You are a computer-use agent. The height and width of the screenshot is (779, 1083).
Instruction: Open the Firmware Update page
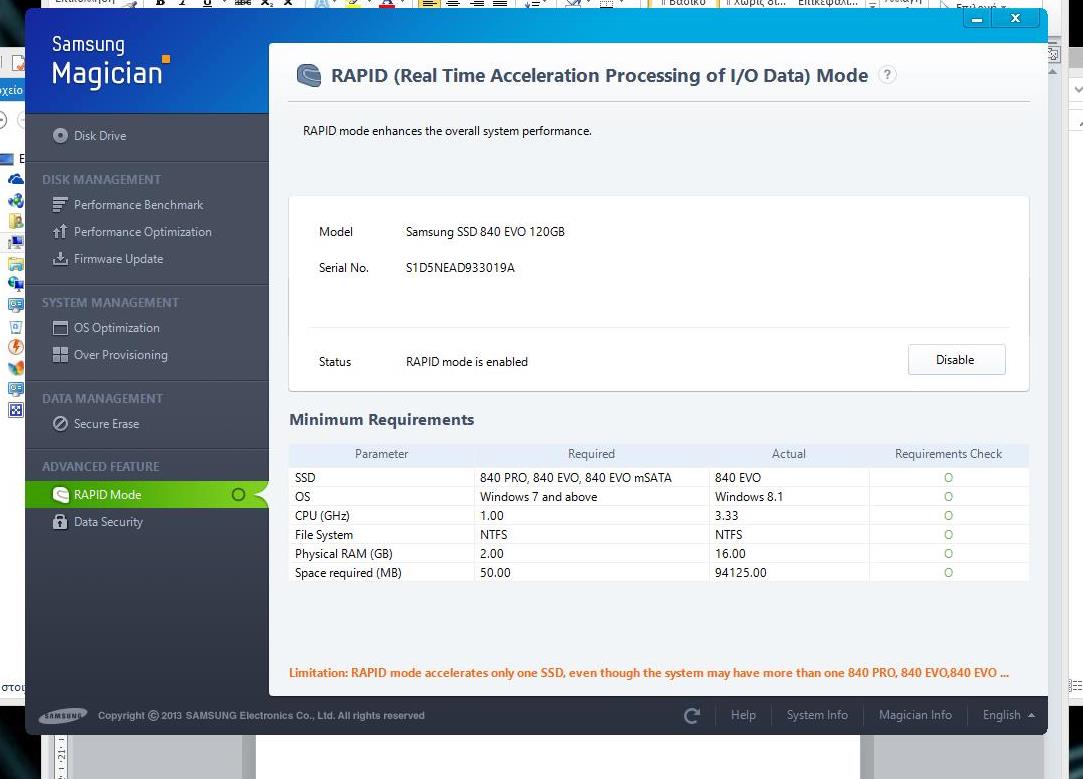[x=108, y=258]
